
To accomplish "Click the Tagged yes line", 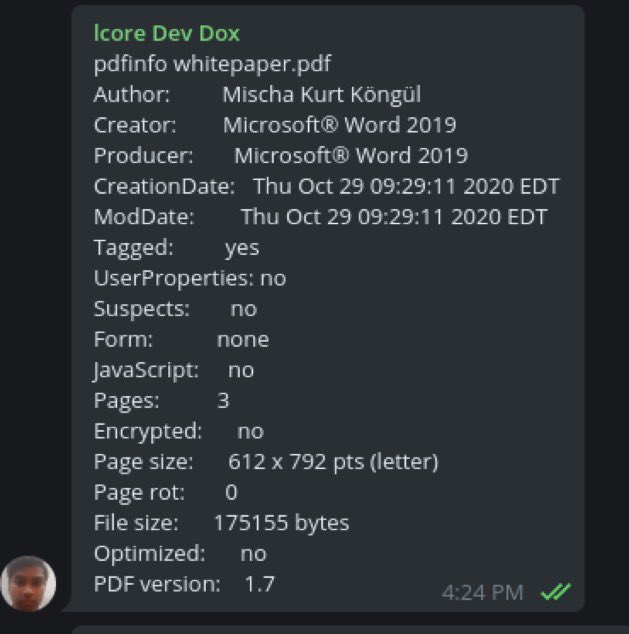I will [176, 248].
